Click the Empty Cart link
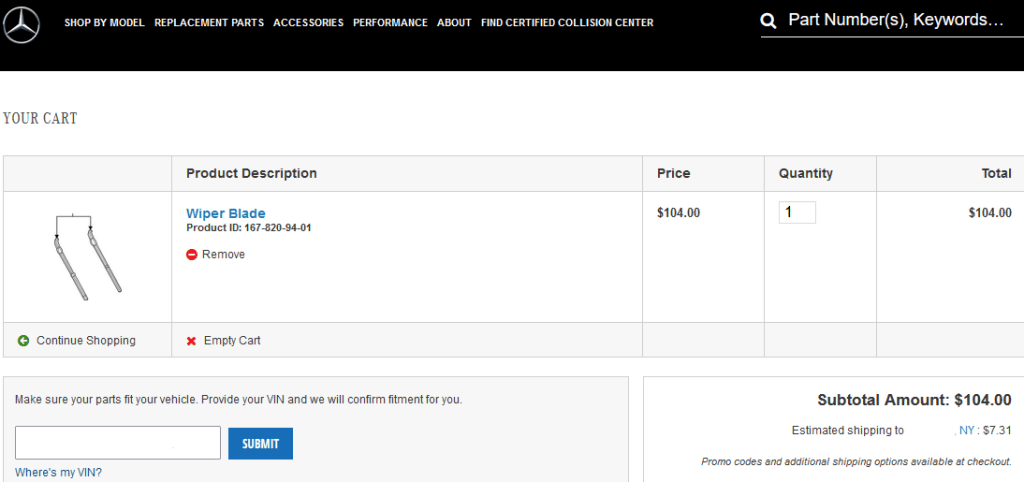This screenshot has width=1024, height=482. 232,341
